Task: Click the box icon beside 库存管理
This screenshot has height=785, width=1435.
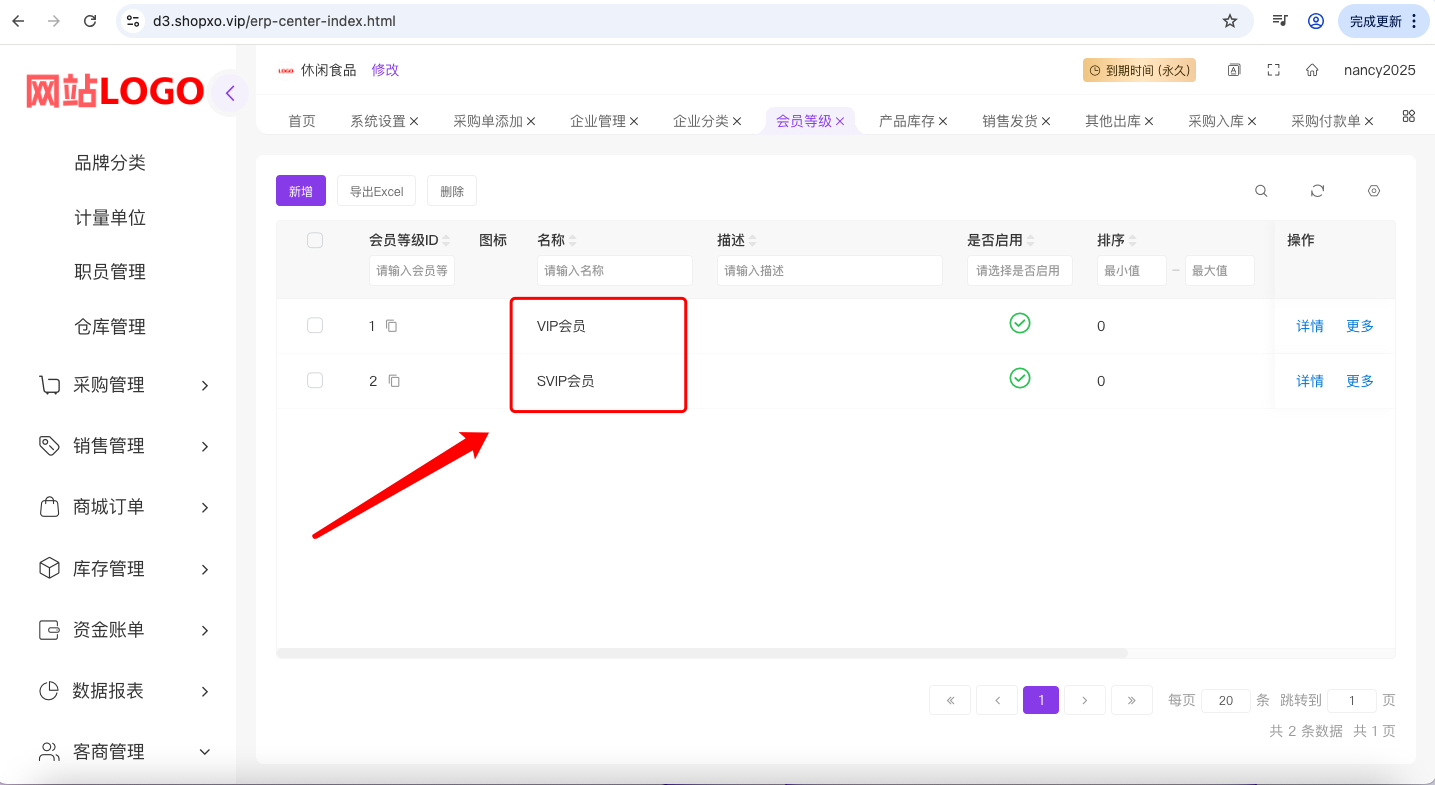Action: [49, 569]
